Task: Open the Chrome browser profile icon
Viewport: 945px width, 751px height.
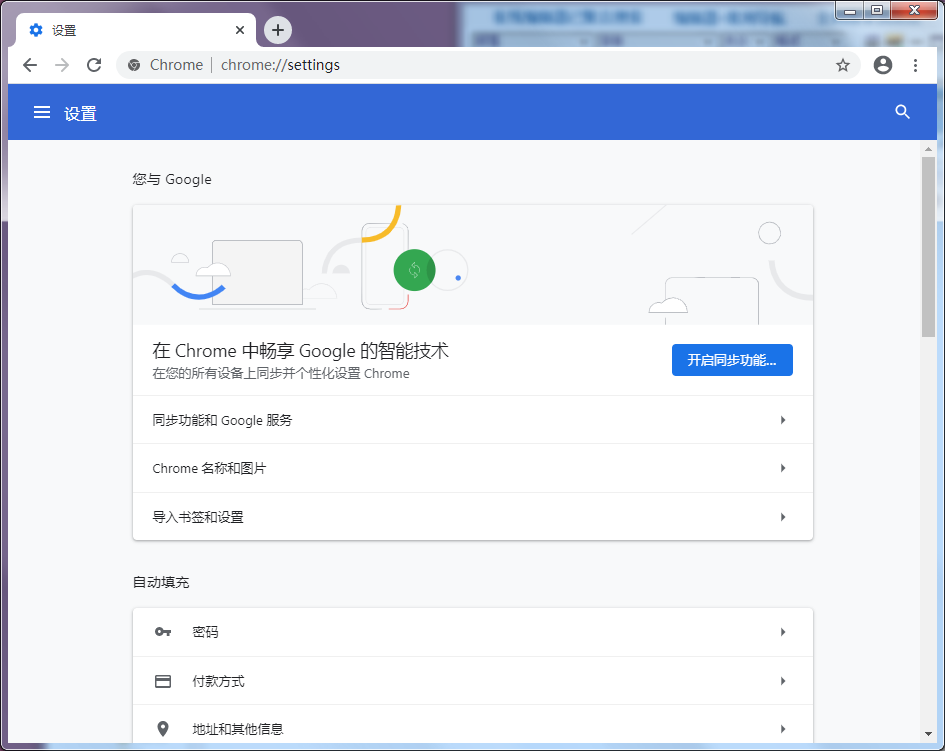Action: (x=883, y=64)
